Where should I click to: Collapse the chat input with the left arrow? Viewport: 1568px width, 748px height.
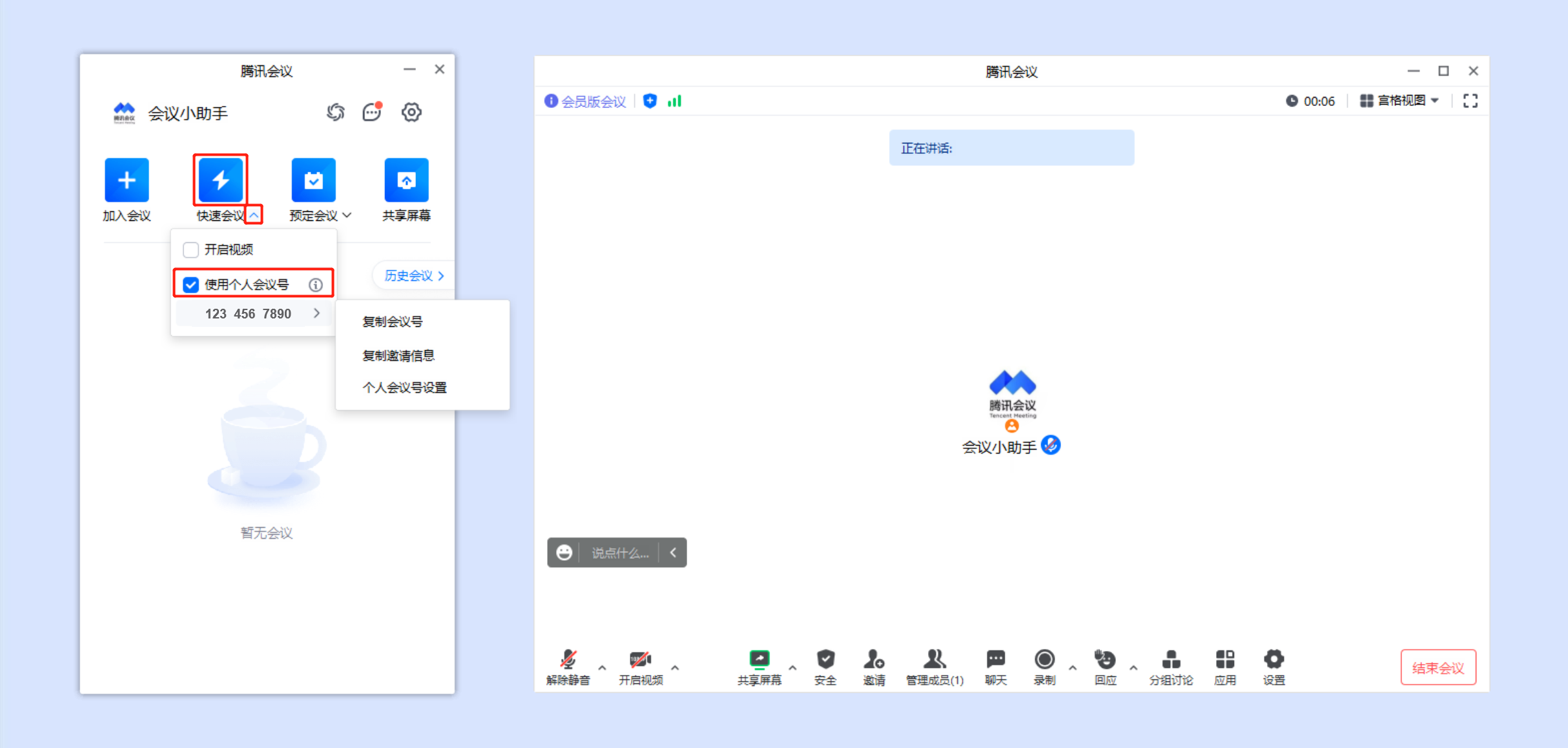(x=673, y=552)
